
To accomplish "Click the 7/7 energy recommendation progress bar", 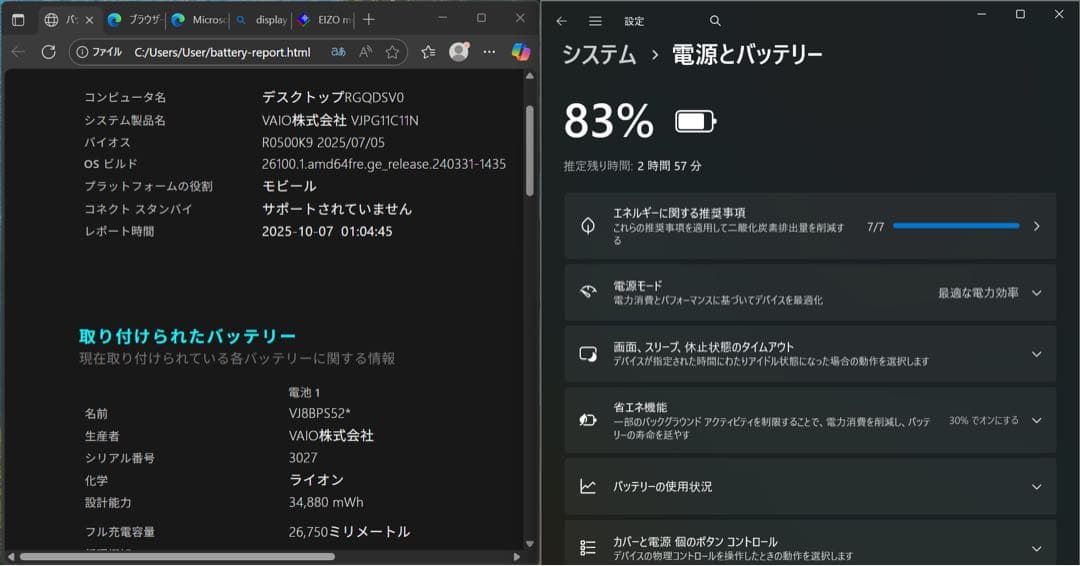I will point(956,226).
